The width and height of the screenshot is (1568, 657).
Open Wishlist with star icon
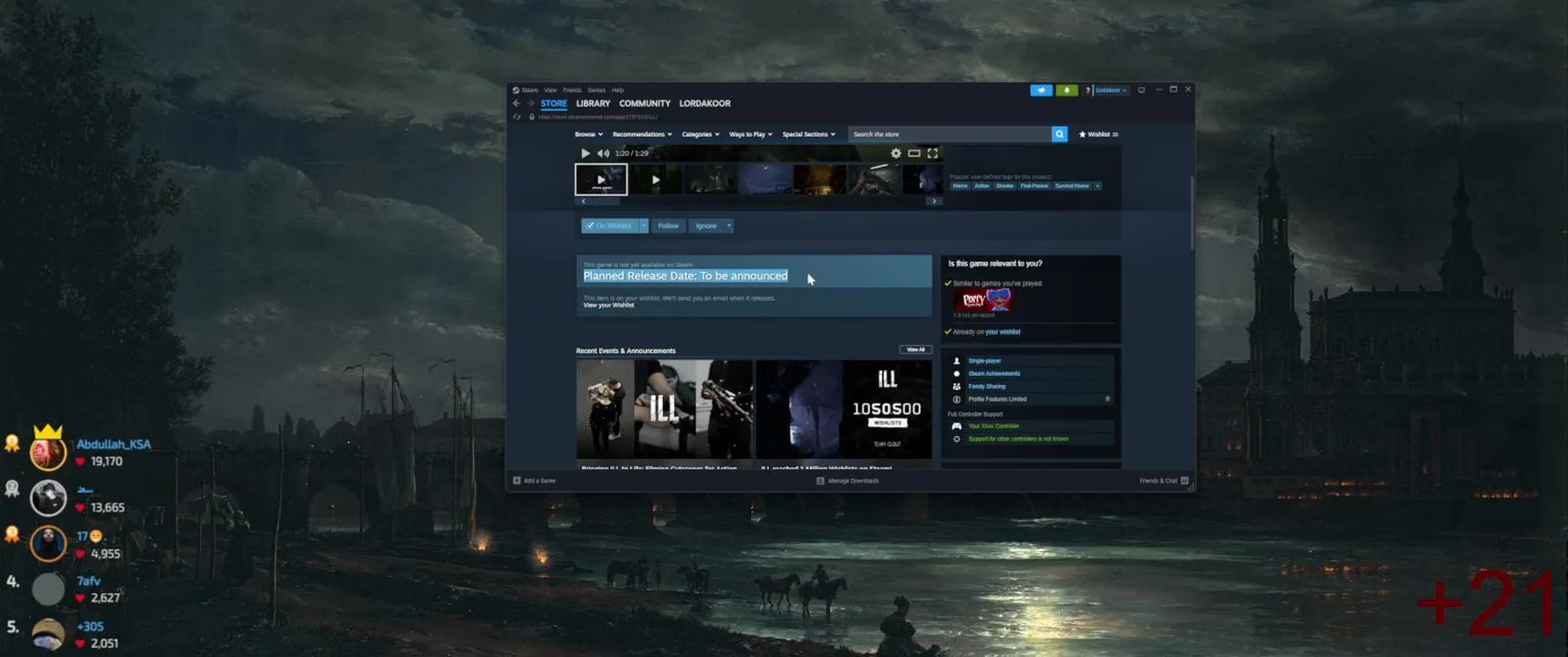point(1098,134)
